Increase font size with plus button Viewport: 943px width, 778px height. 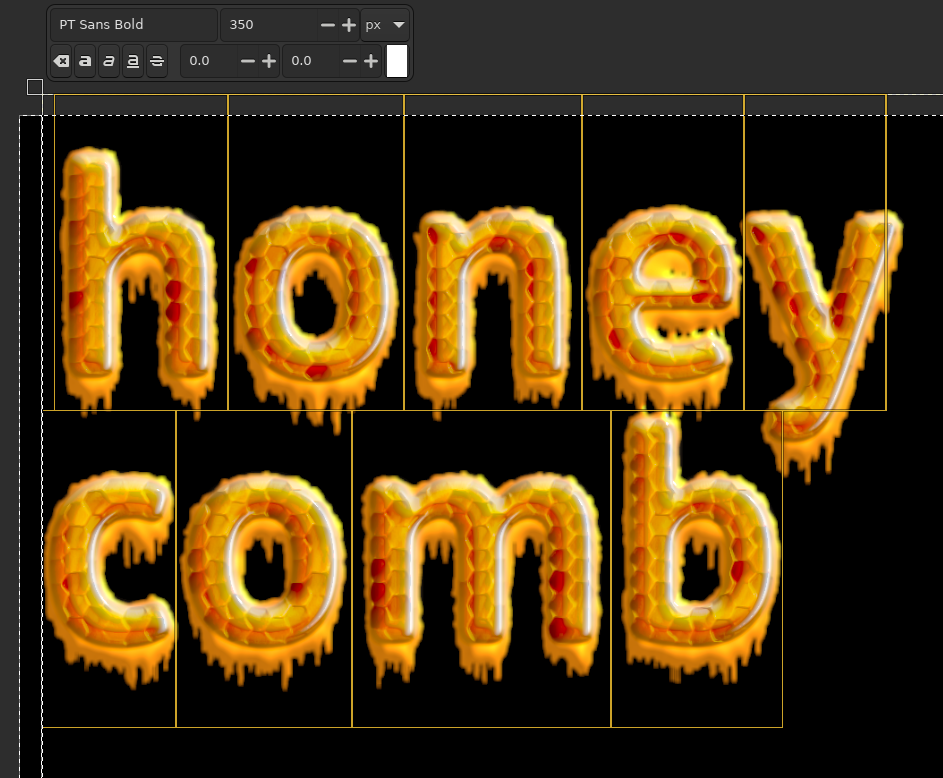[349, 25]
